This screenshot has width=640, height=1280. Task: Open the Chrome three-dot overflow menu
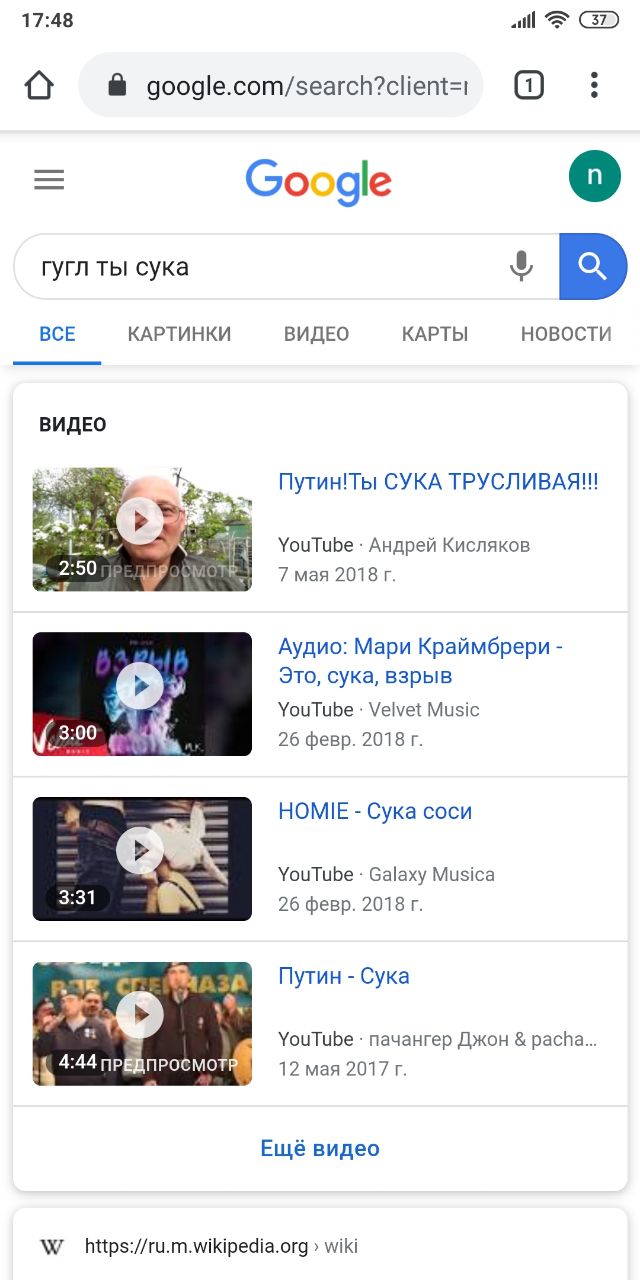pyautogui.click(x=594, y=86)
